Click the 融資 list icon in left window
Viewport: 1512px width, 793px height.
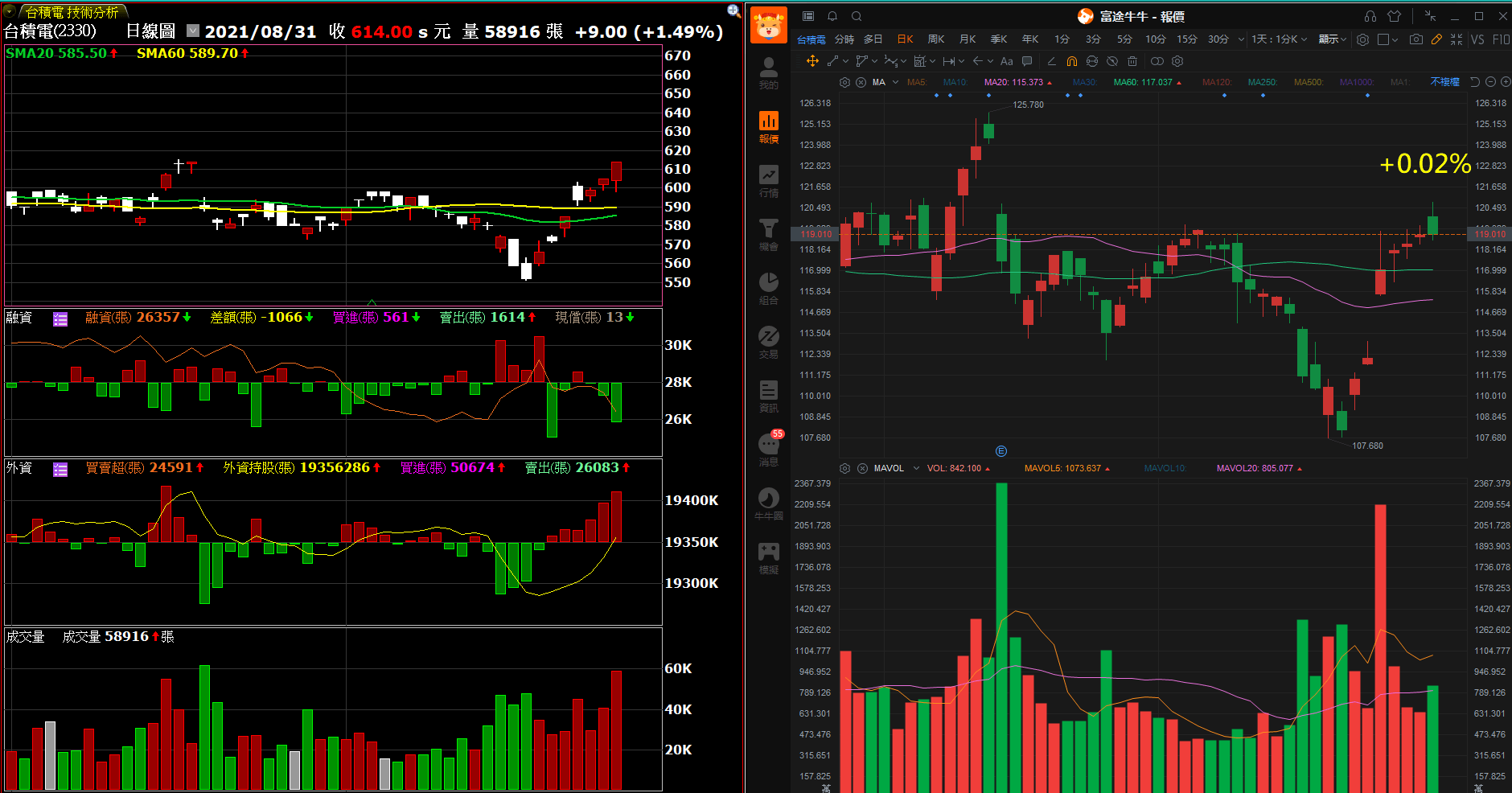(60, 318)
